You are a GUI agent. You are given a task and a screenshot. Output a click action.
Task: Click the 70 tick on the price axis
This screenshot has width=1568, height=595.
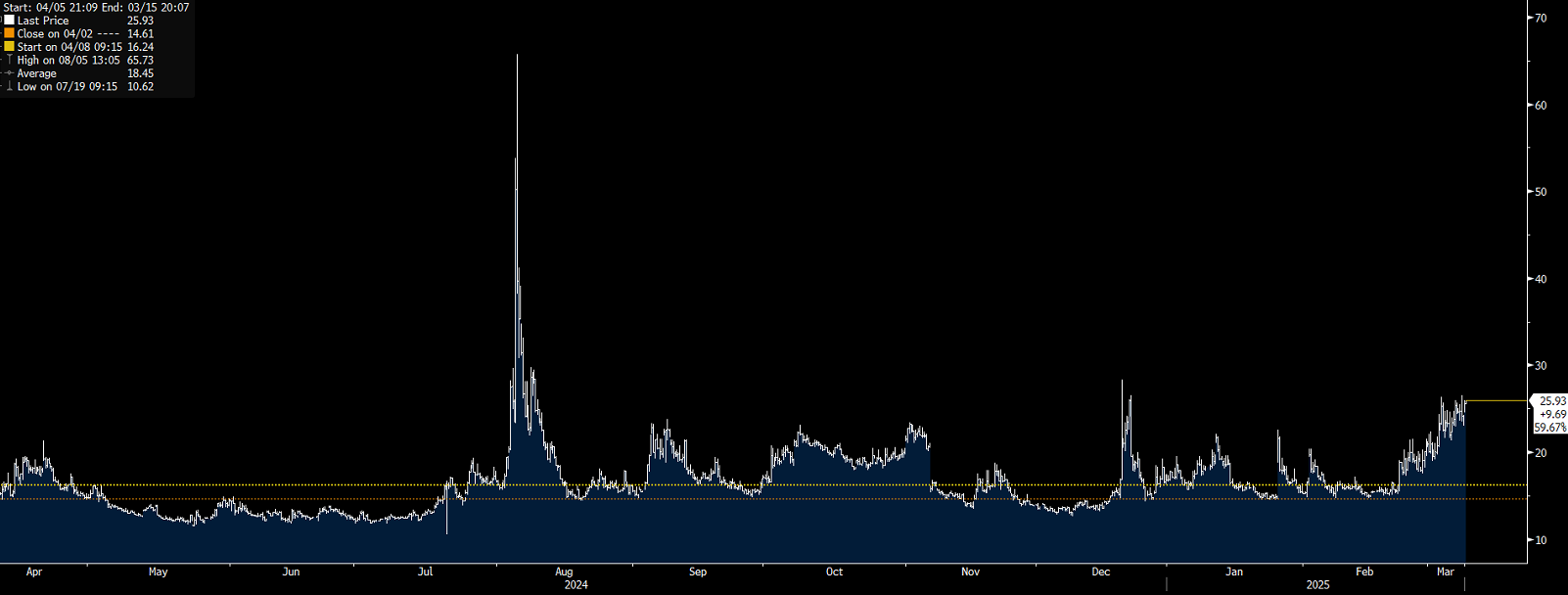click(x=1541, y=19)
